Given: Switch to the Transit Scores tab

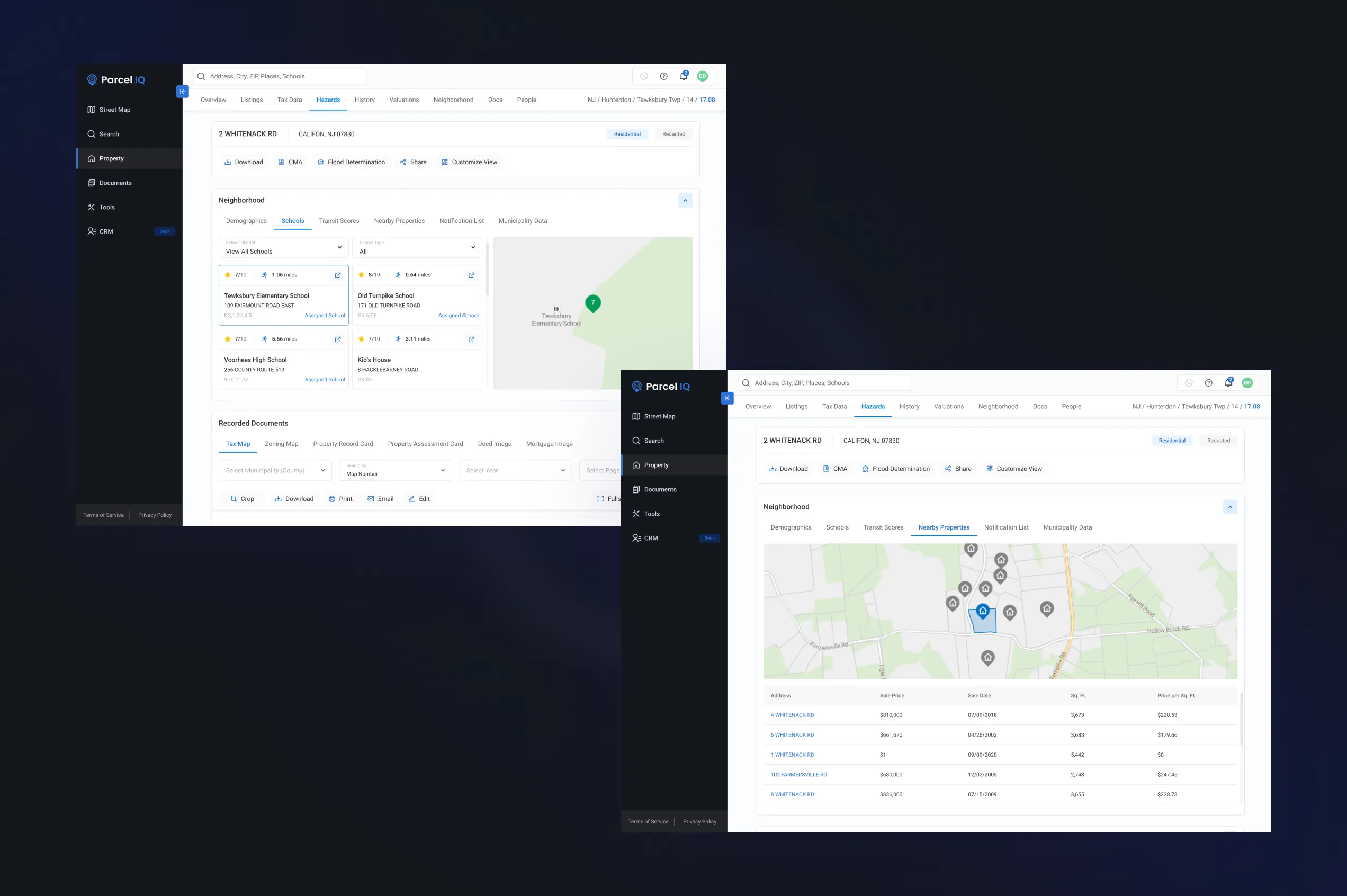Looking at the screenshot, I should click(339, 221).
